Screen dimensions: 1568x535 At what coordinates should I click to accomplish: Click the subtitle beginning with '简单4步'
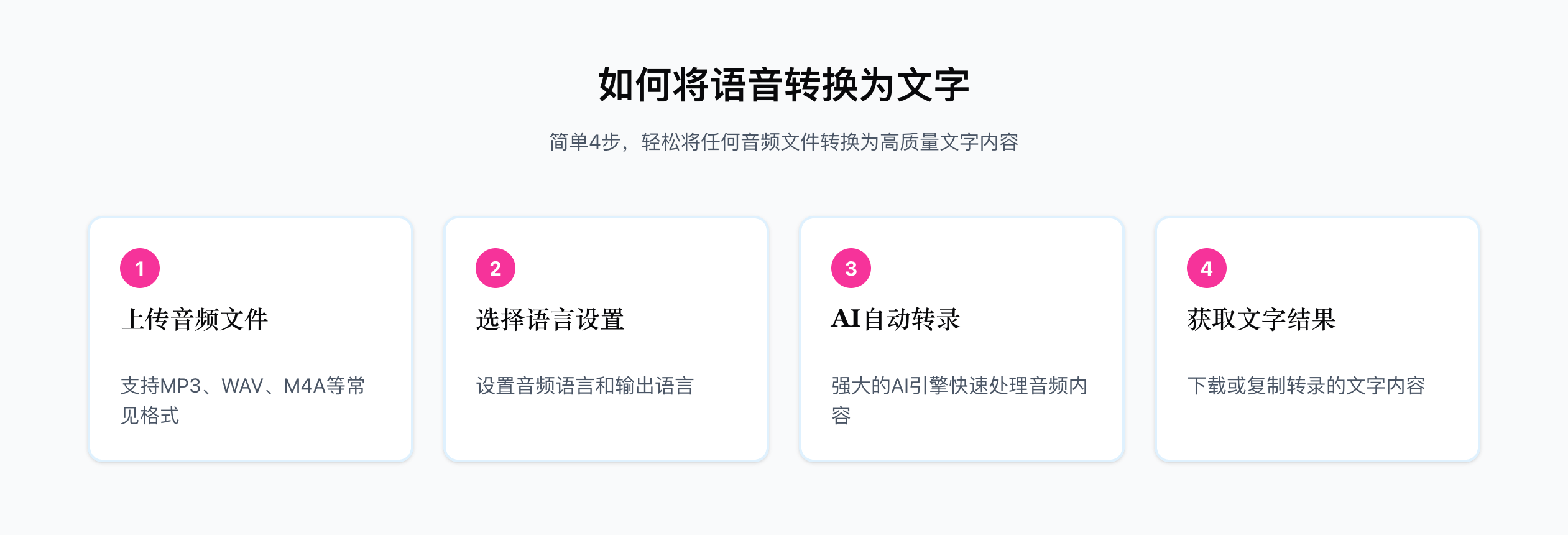(784, 142)
